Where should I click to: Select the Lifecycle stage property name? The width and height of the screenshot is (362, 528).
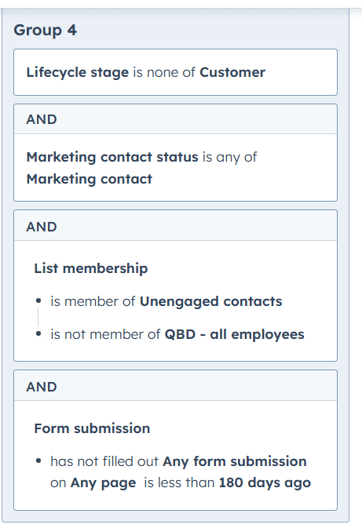pos(77,72)
